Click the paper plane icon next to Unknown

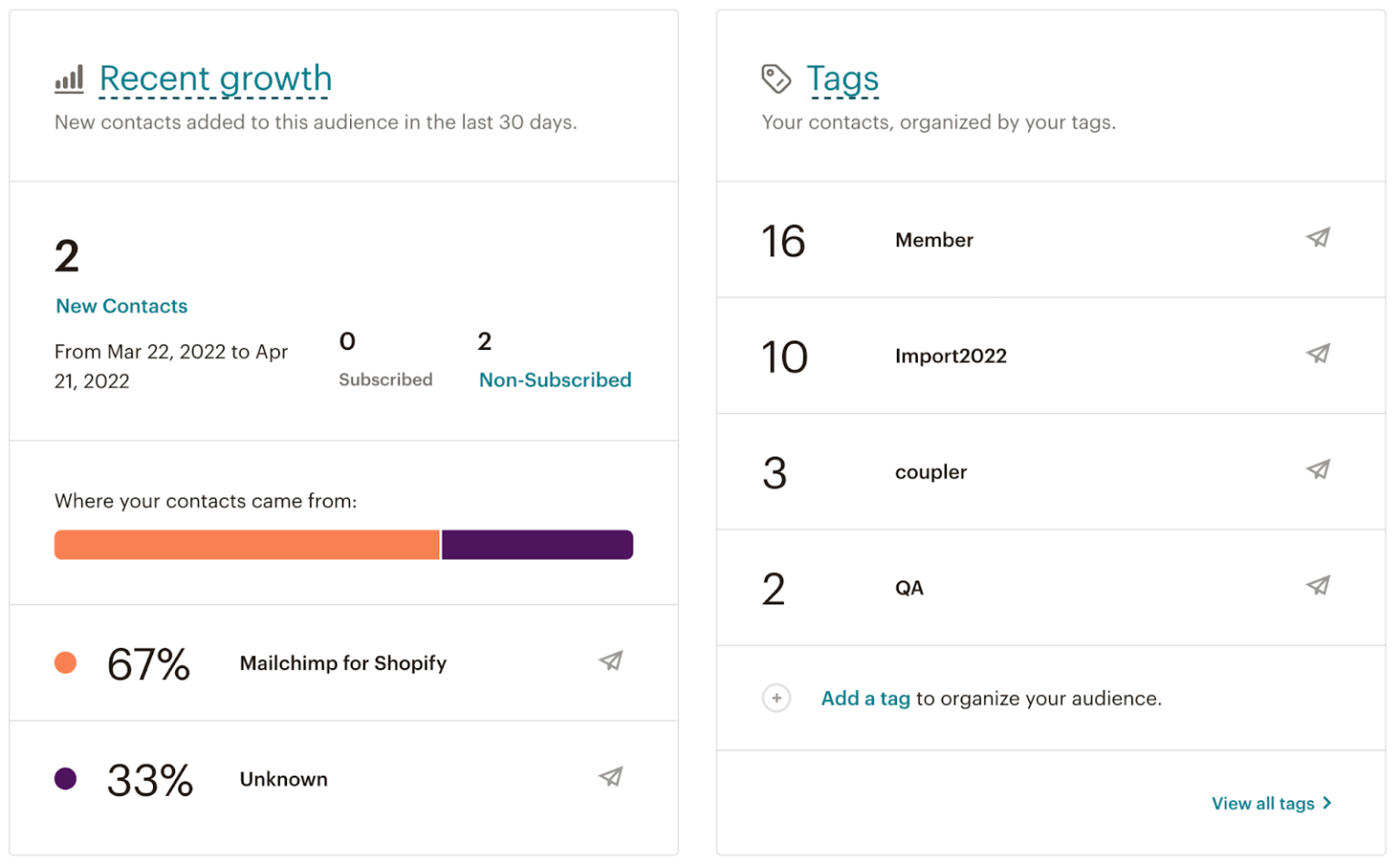click(x=611, y=777)
